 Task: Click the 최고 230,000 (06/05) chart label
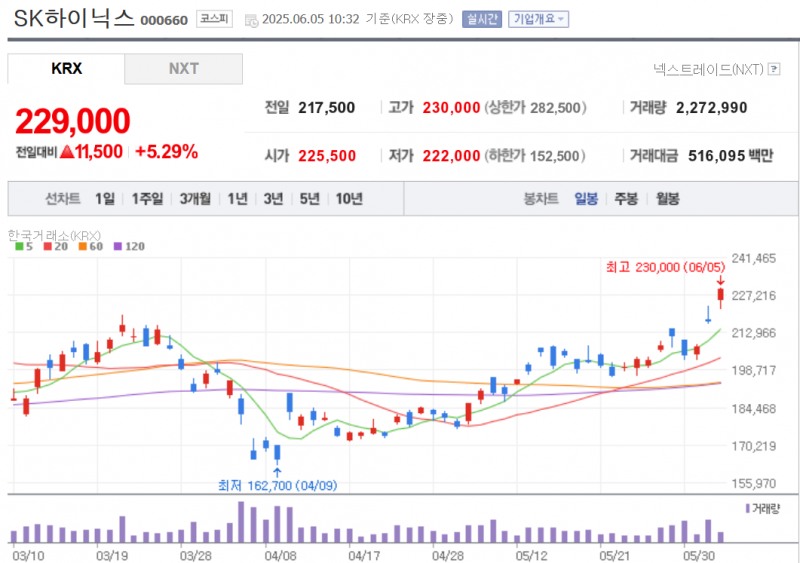pos(665,267)
